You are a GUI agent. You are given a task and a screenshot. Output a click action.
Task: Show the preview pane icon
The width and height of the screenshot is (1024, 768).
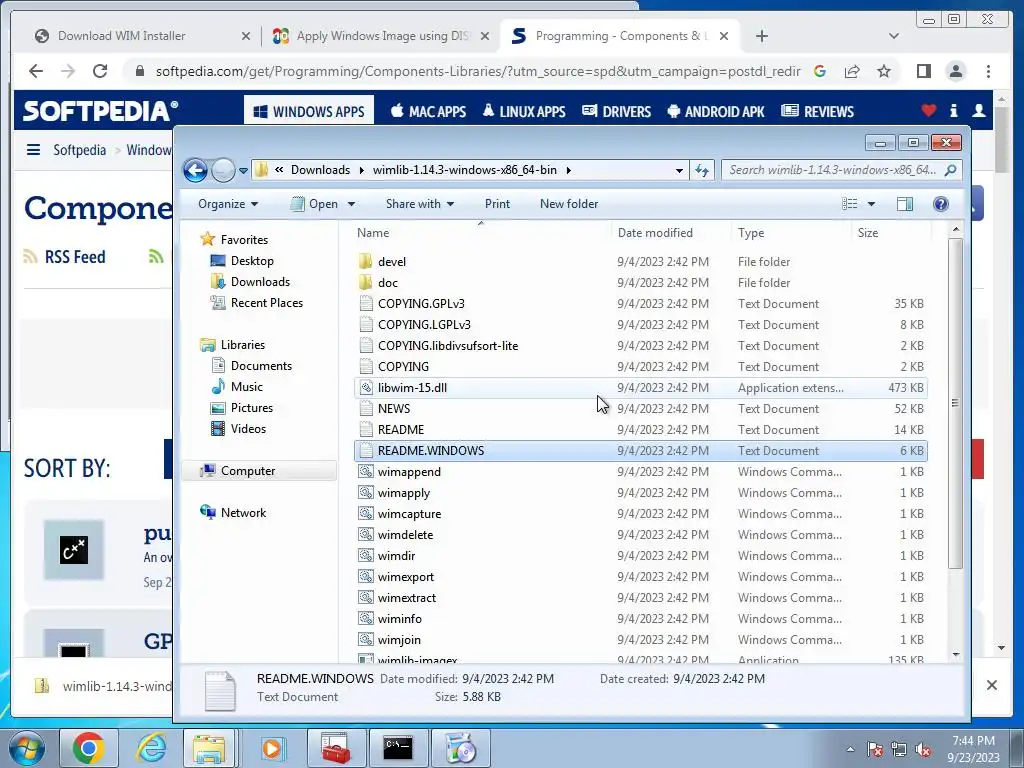tap(904, 204)
